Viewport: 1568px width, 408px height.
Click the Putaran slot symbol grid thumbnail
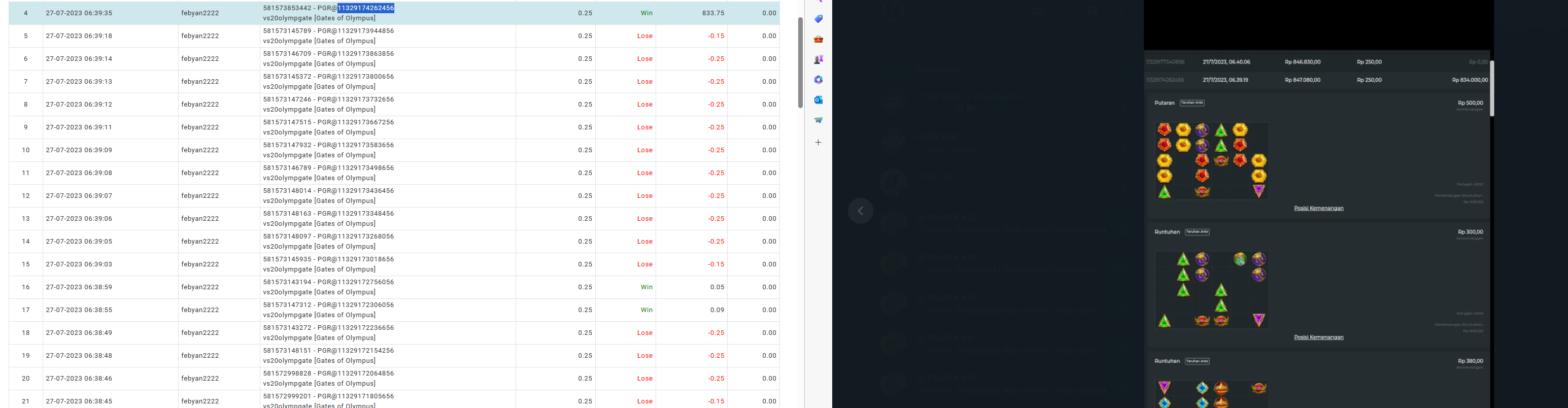(1211, 161)
